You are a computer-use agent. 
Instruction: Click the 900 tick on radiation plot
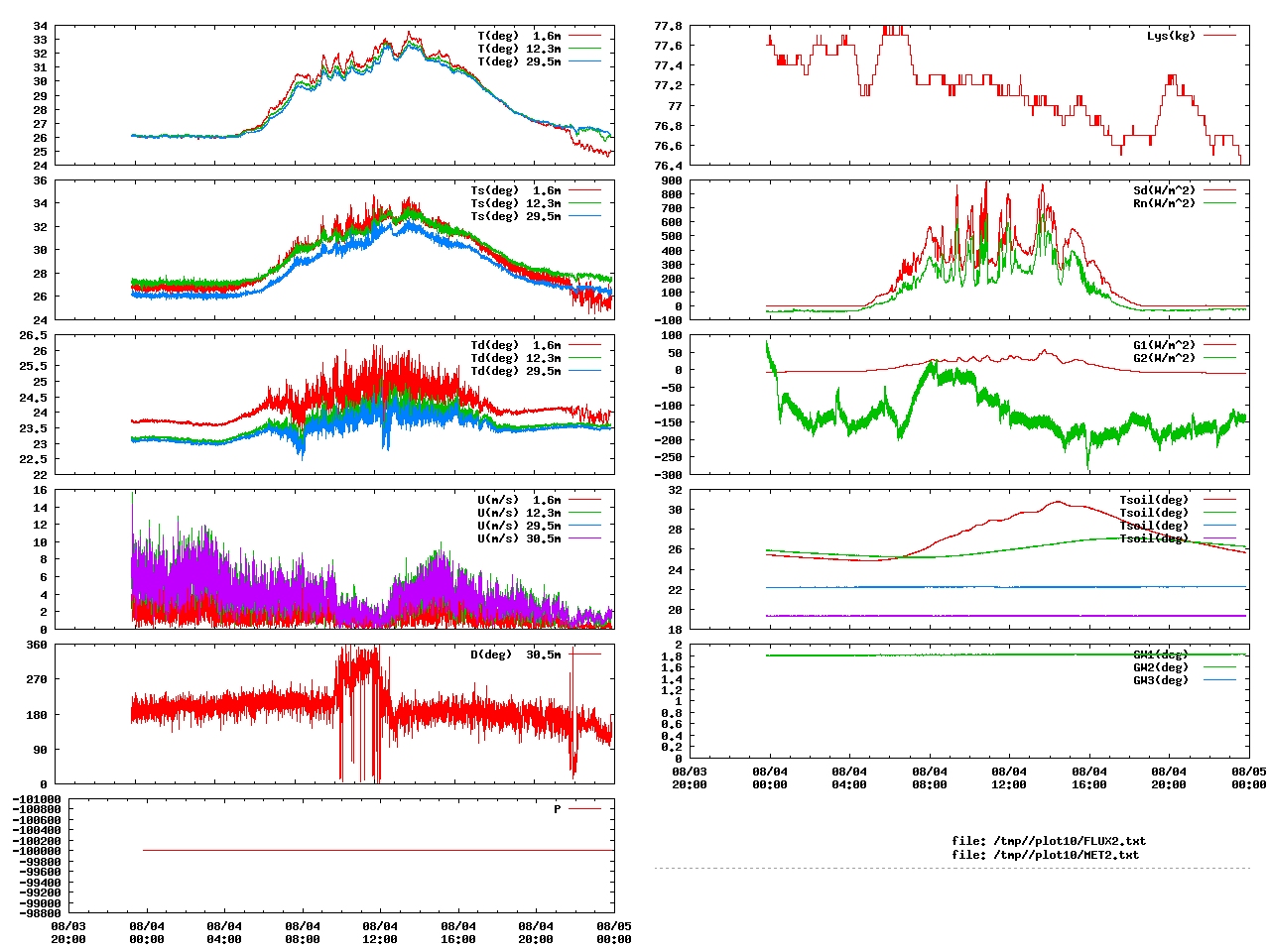pos(672,180)
